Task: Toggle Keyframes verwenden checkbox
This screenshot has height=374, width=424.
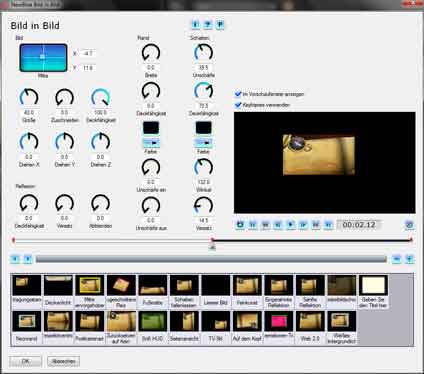Action: click(x=238, y=105)
